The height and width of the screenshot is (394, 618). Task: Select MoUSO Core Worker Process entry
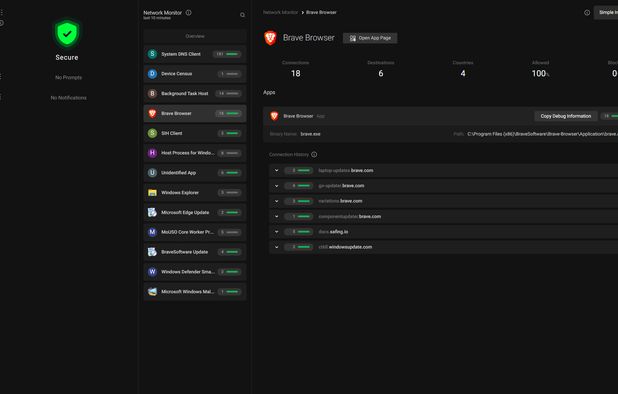point(195,232)
